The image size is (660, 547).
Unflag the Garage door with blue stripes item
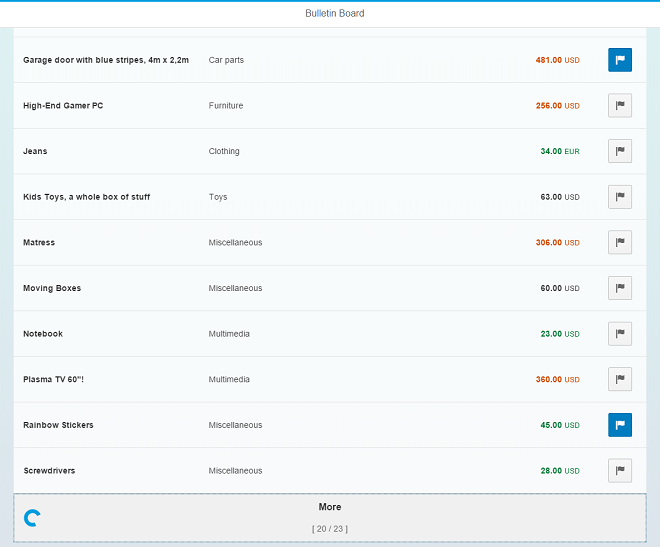[x=620, y=60]
